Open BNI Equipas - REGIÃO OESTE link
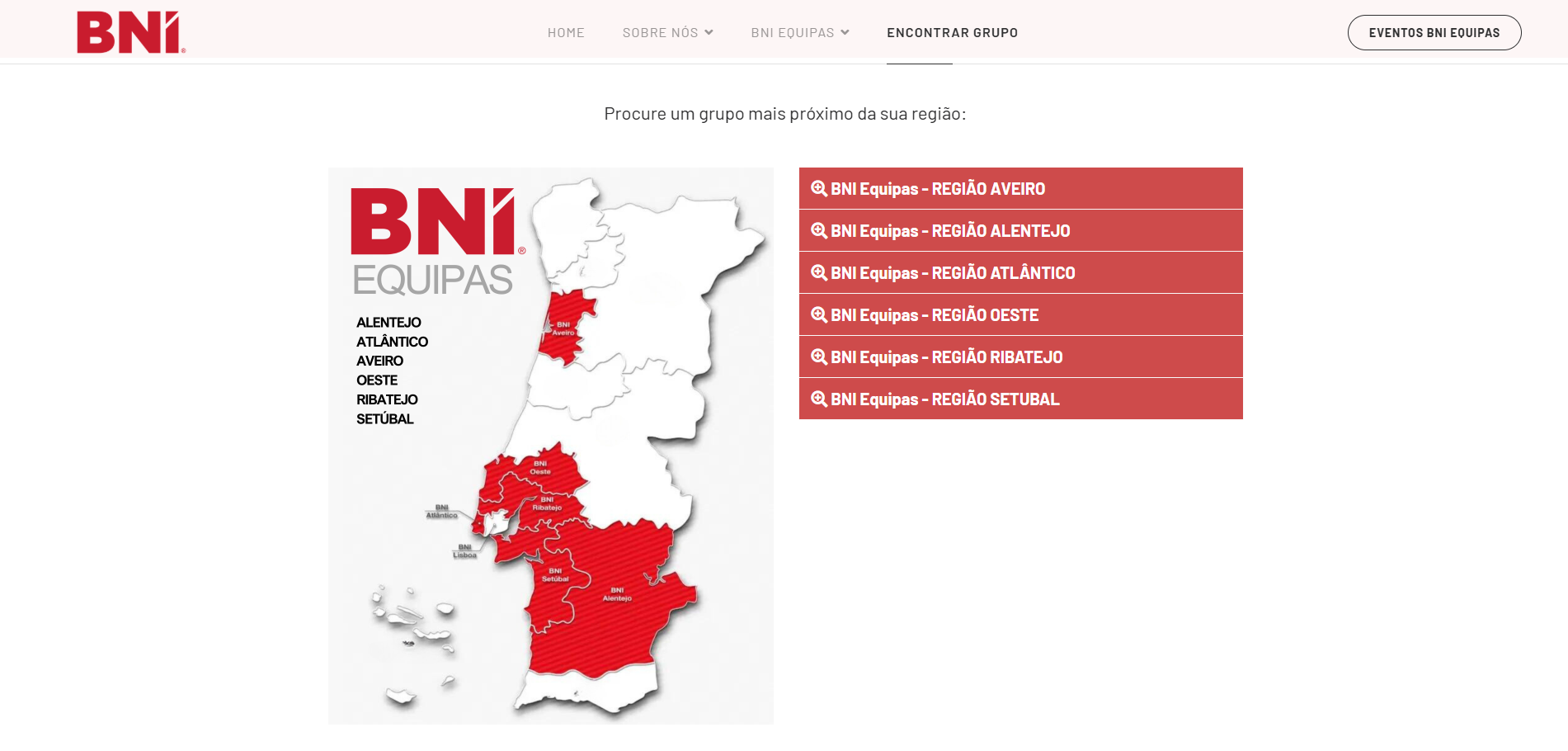Screen dimensions: 1568x751 (x=1021, y=314)
